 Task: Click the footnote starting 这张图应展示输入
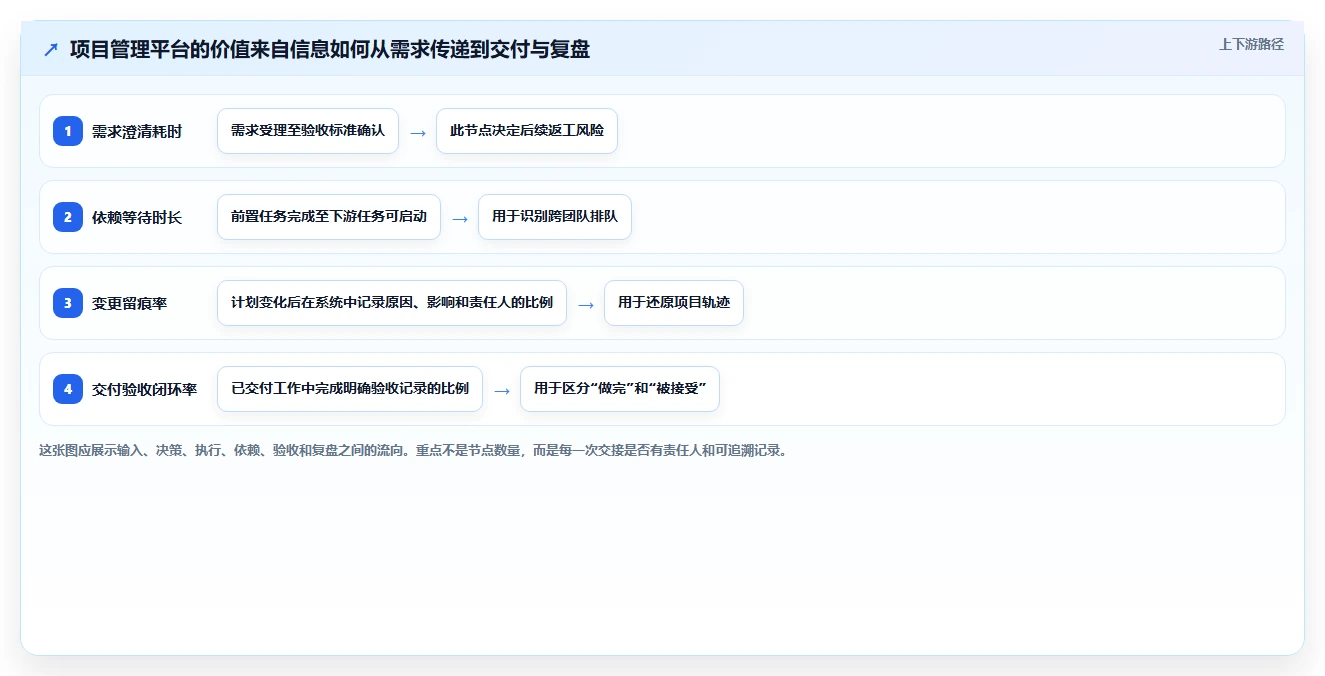tap(413, 451)
